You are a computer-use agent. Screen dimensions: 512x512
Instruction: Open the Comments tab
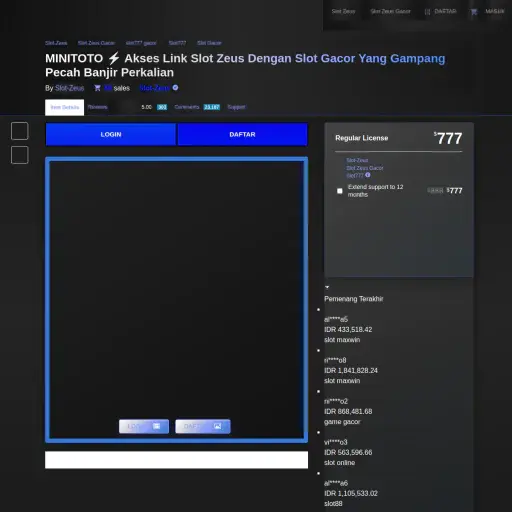click(x=187, y=107)
